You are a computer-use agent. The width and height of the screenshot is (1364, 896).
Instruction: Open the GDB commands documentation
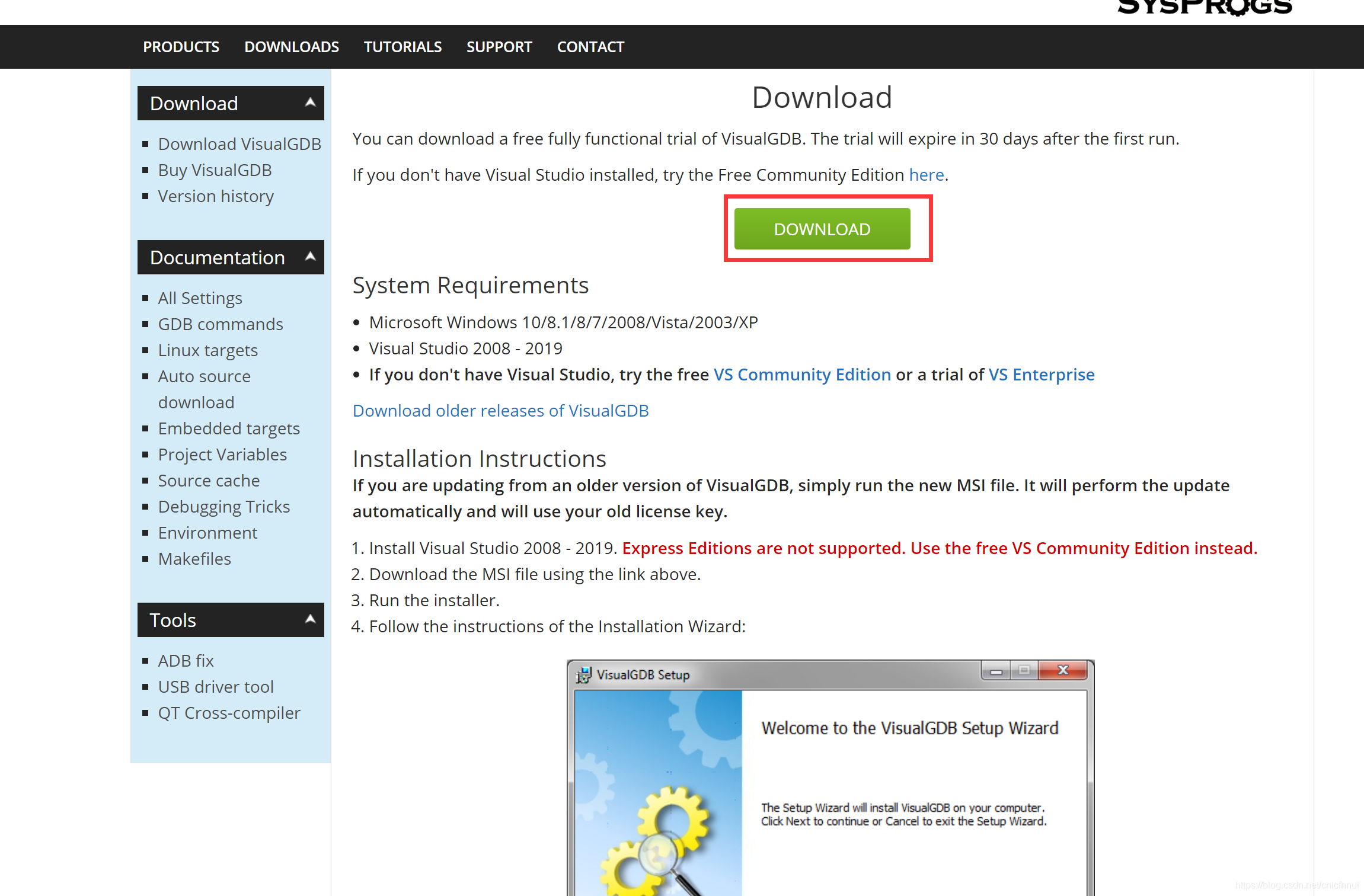point(220,324)
